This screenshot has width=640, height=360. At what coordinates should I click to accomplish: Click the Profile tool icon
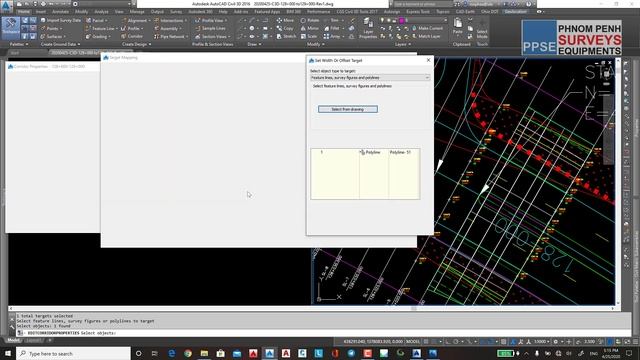123,29
